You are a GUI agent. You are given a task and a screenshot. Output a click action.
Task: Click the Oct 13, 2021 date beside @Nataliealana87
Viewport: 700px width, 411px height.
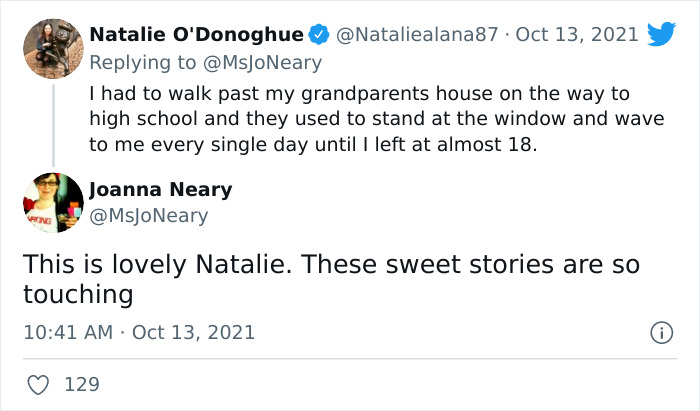click(x=577, y=35)
